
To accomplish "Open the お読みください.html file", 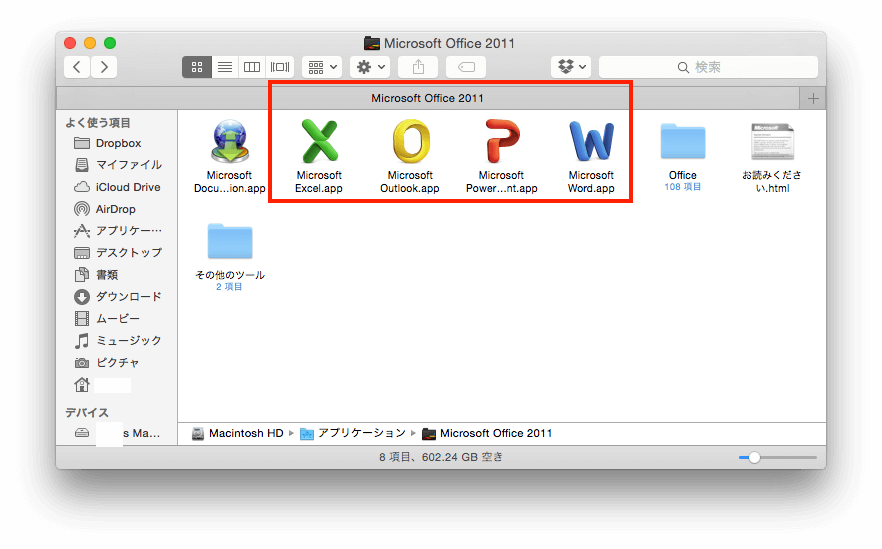I will pos(772,142).
